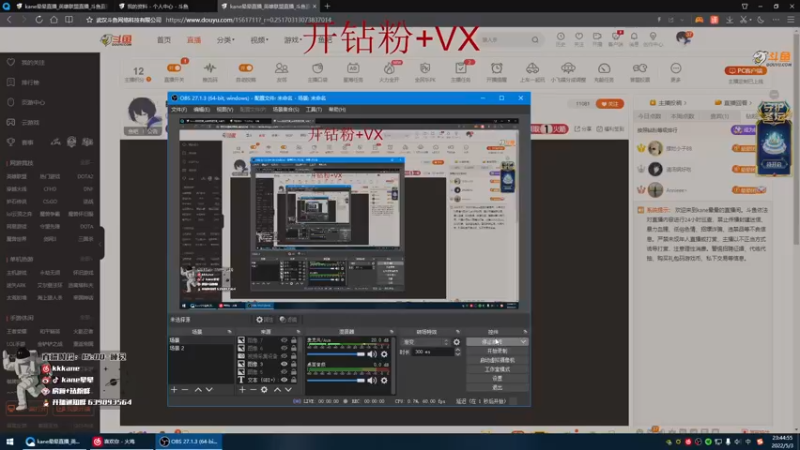Open transition properties gear icon
The width and height of the screenshot is (800, 450).
(x=457, y=342)
